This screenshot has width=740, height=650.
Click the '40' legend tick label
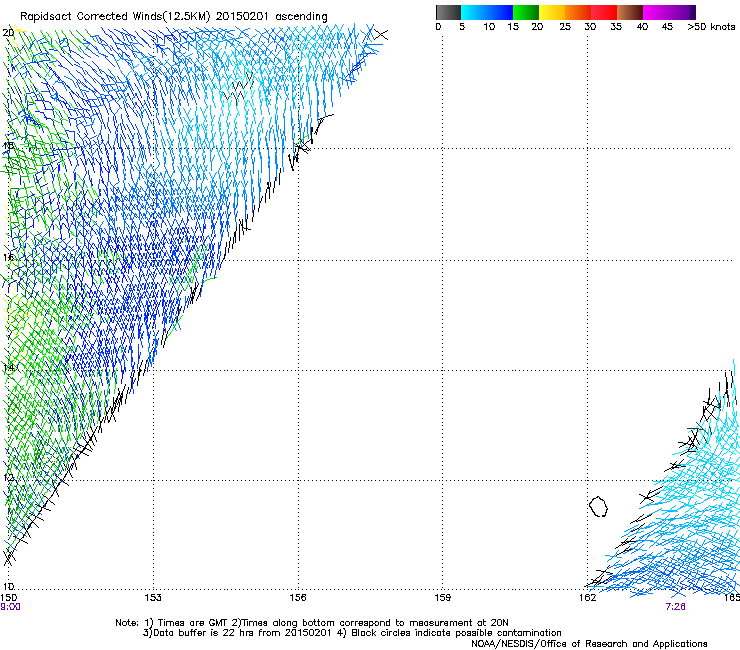642,27
